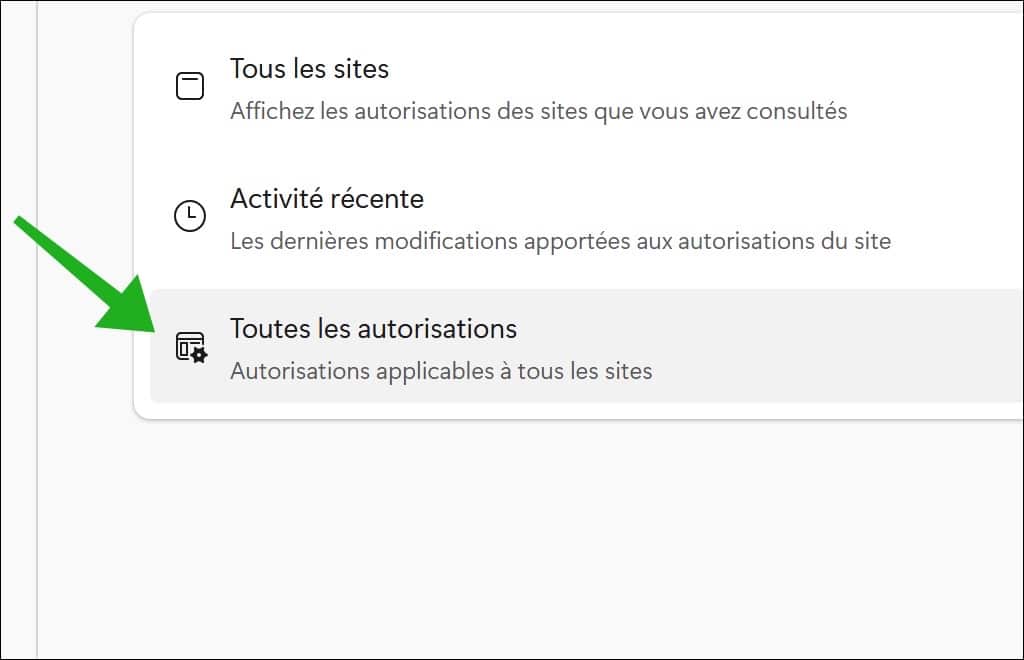Click the Tous les sites heading text
The width and height of the screenshot is (1024, 660).
tap(310, 69)
